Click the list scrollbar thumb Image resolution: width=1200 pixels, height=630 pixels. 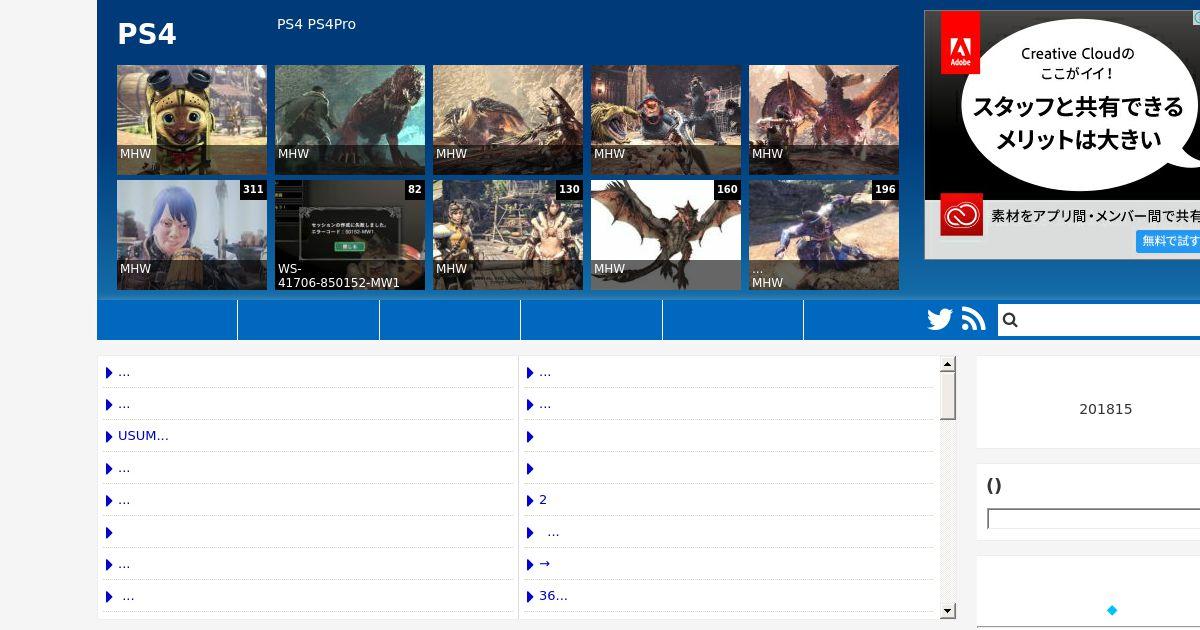[x=948, y=396]
